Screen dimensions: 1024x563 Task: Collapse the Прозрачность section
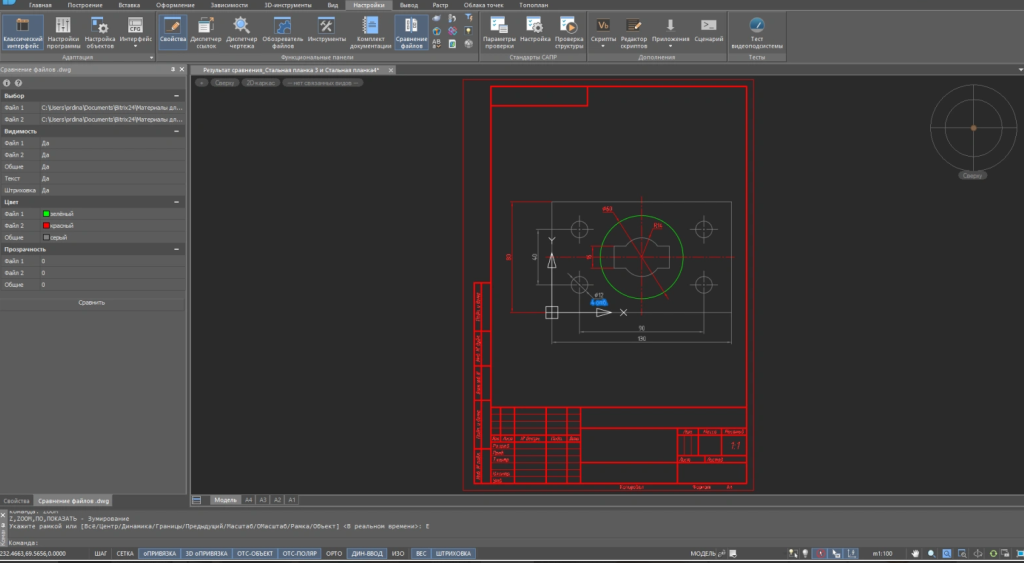point(177,249)
